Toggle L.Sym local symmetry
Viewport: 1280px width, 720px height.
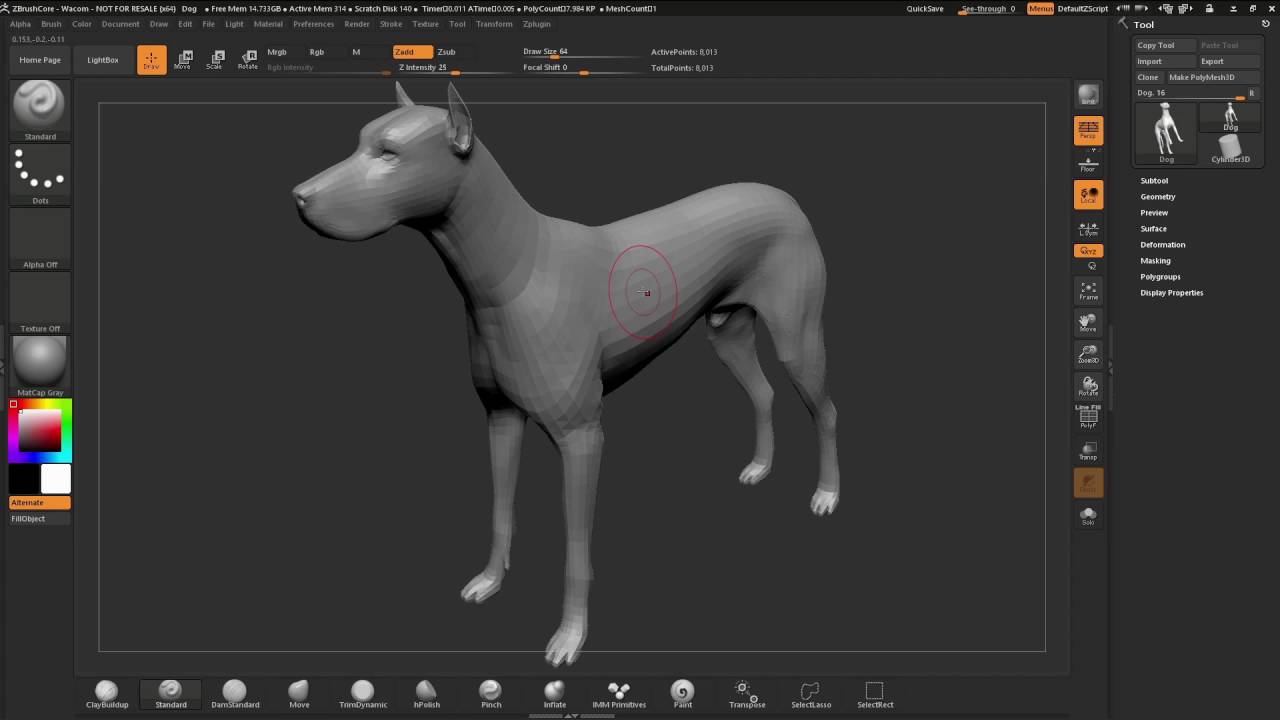[1088, 229]
